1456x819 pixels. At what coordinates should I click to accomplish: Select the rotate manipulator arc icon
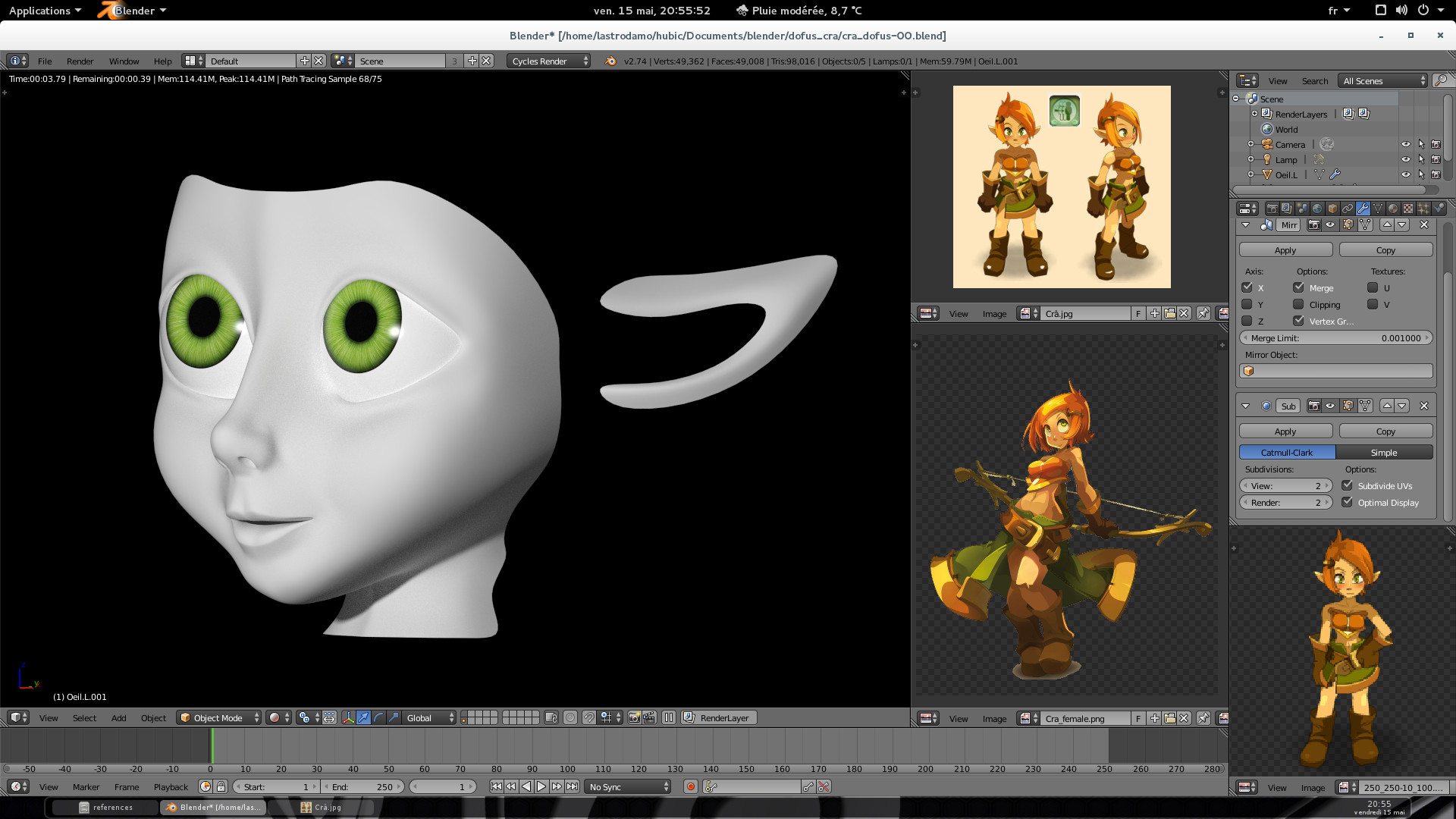tap(378, 717)
